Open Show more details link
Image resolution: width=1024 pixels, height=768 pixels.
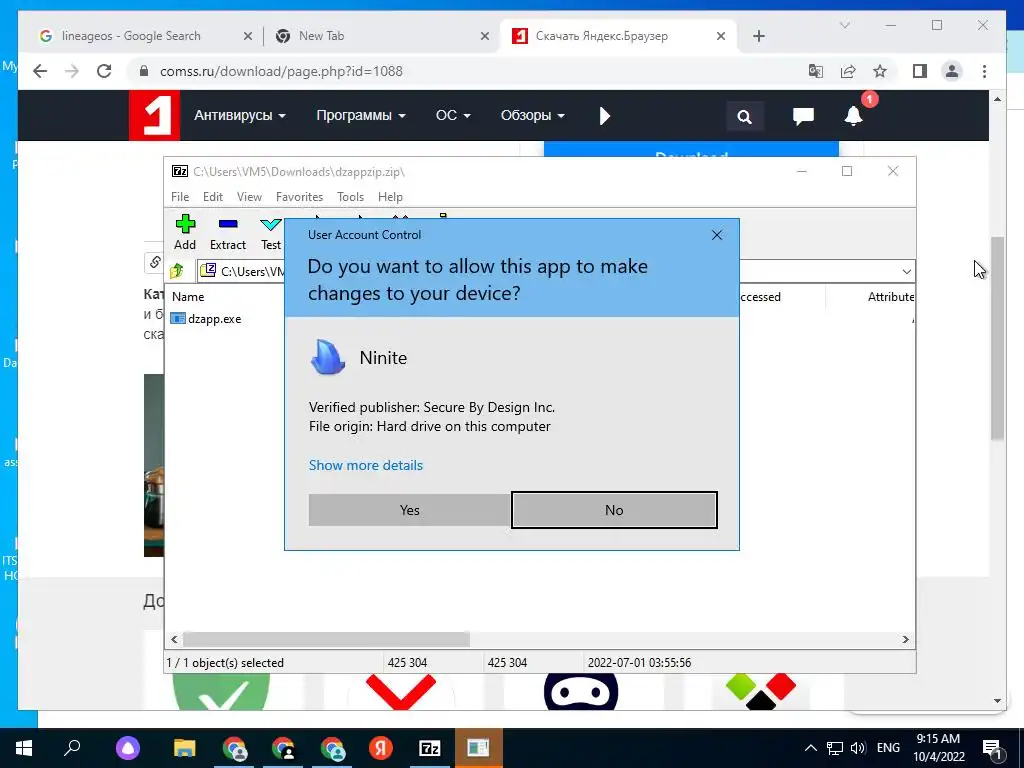pos(366,465)
